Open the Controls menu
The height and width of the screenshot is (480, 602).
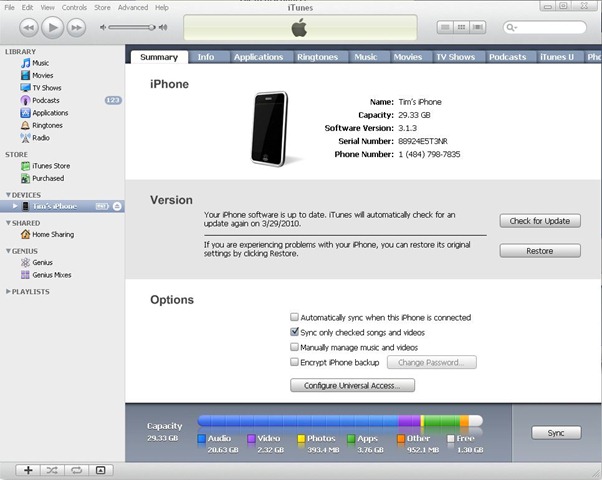(74, 7)
